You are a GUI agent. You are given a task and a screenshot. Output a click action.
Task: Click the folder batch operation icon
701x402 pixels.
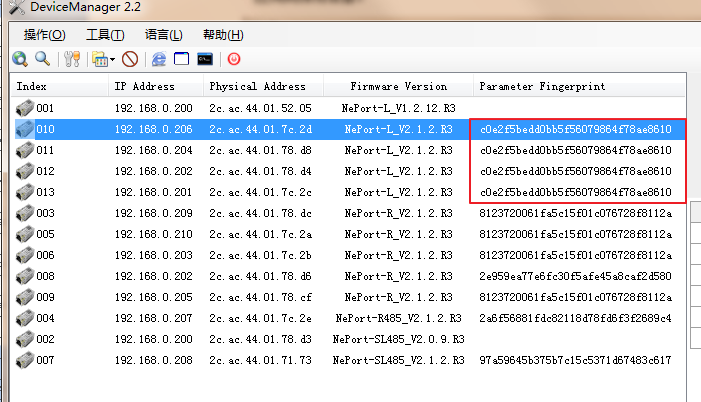[99, 59]
